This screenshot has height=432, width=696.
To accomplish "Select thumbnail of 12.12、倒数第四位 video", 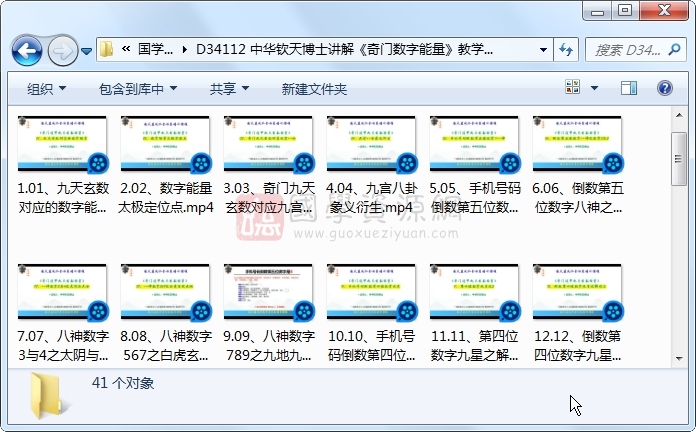I will [577, 292].
